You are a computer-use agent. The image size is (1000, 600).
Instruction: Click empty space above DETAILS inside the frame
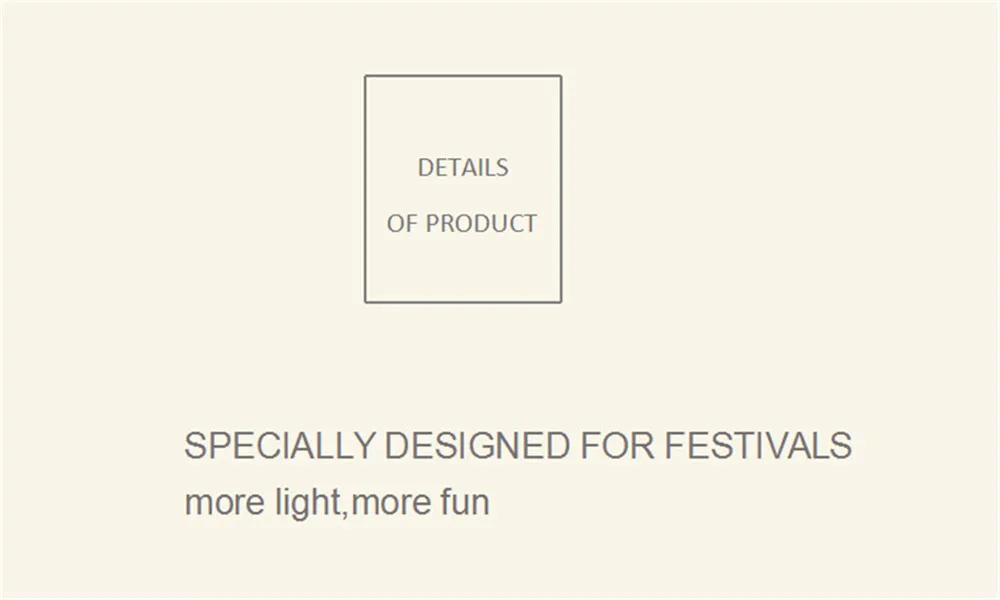(x=463, y=116)
